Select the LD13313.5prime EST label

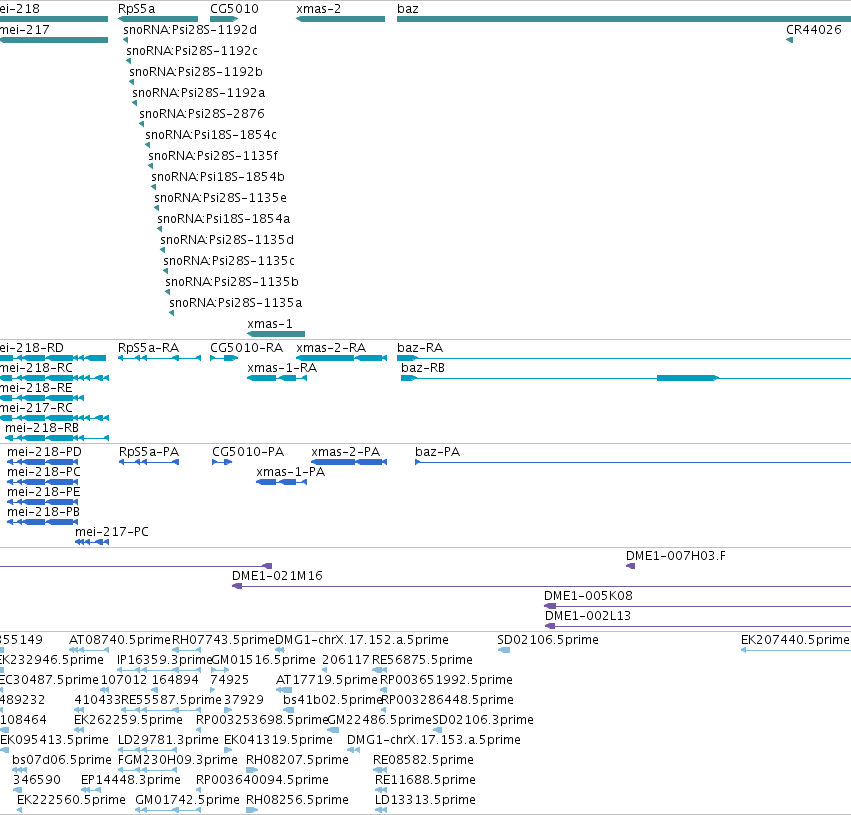coord(426,800)
